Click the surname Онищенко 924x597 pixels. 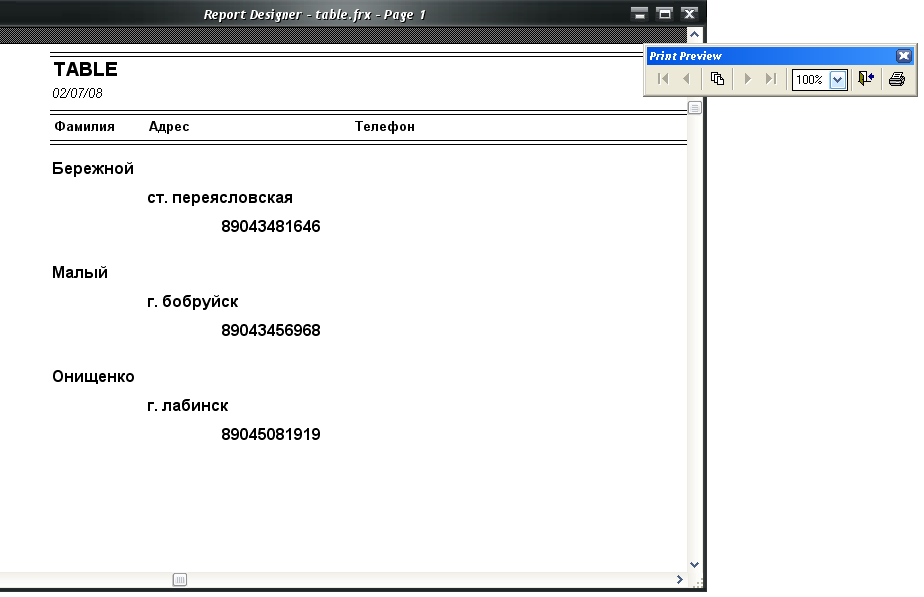tap(93, 377)
